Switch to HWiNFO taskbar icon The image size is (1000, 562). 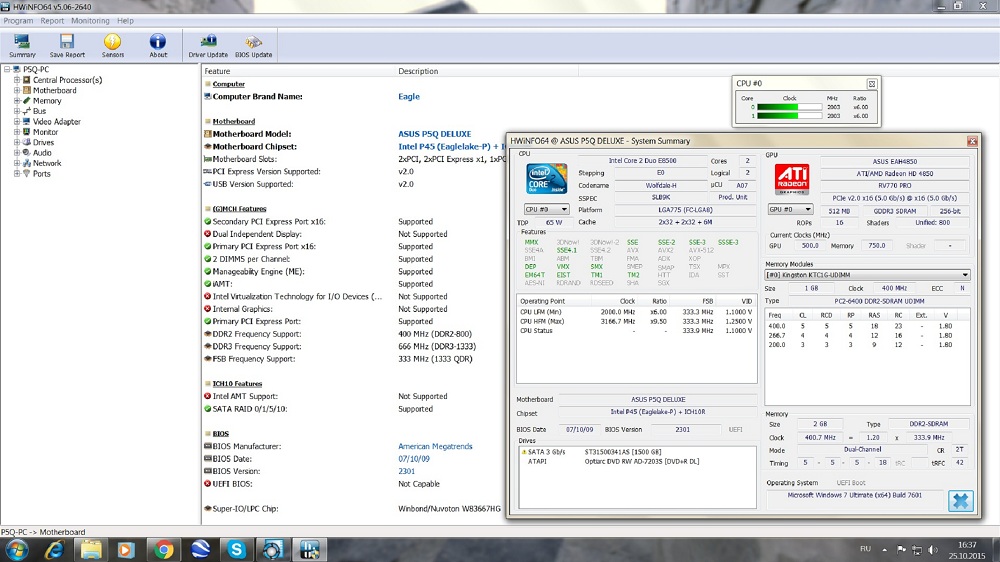tap(310, 549)
